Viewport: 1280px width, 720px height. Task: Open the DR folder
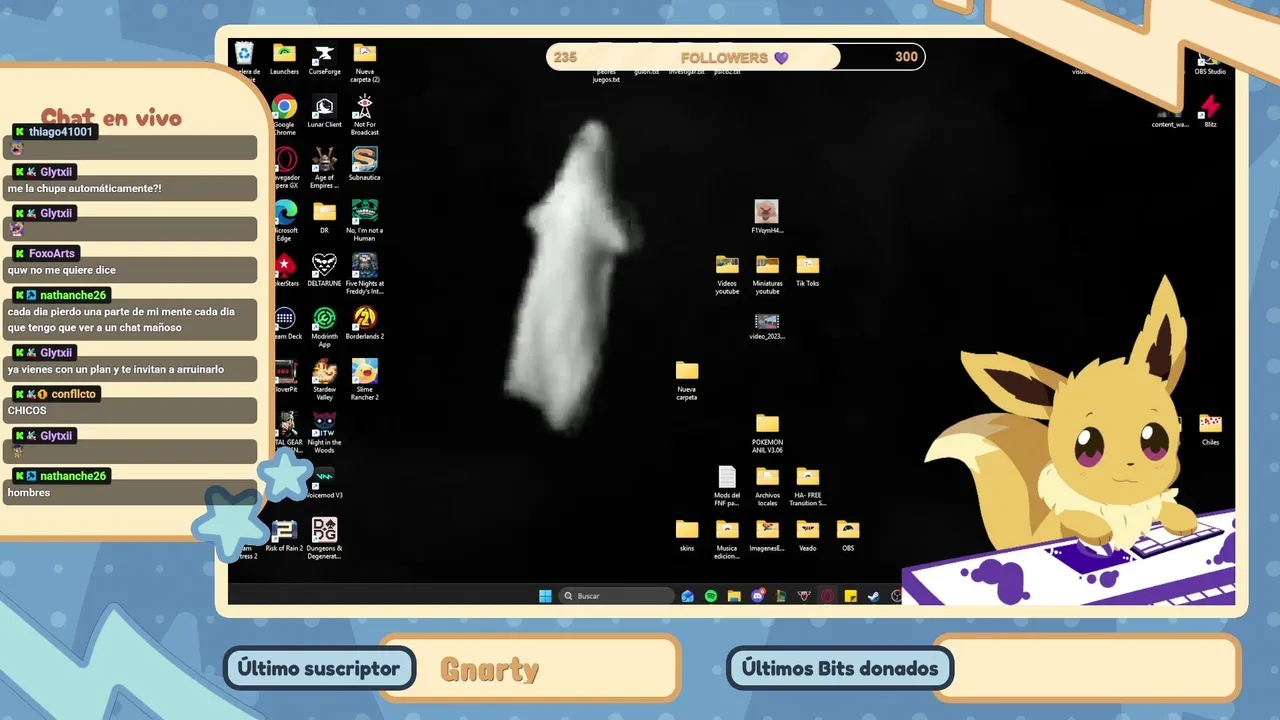[324, 218]
